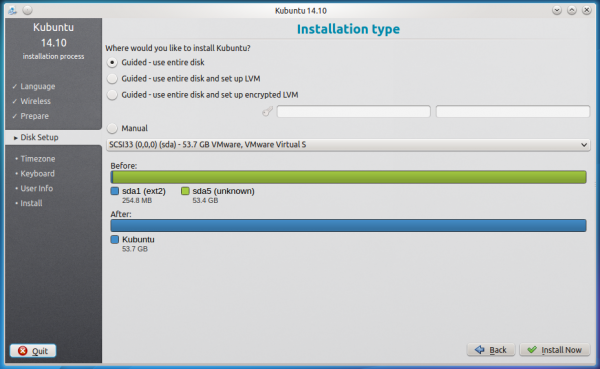Select the Prepare step in sidebar
This screenshot has width=600, height=369.
(34, 116)
